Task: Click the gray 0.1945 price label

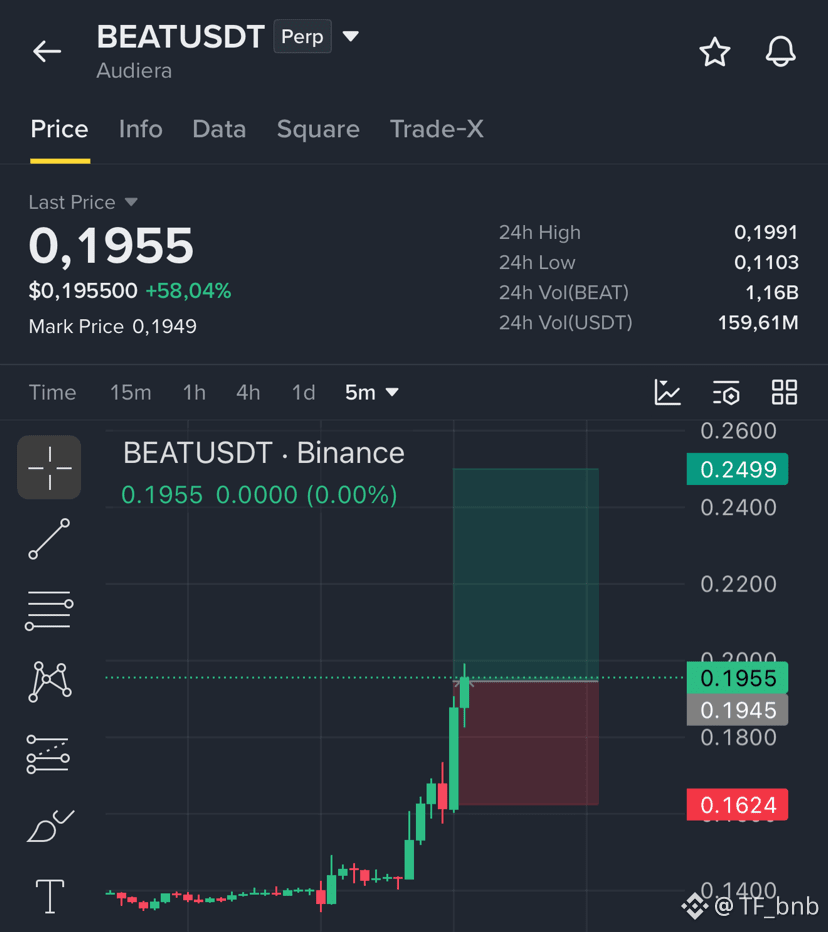Action: coord(737,710)
